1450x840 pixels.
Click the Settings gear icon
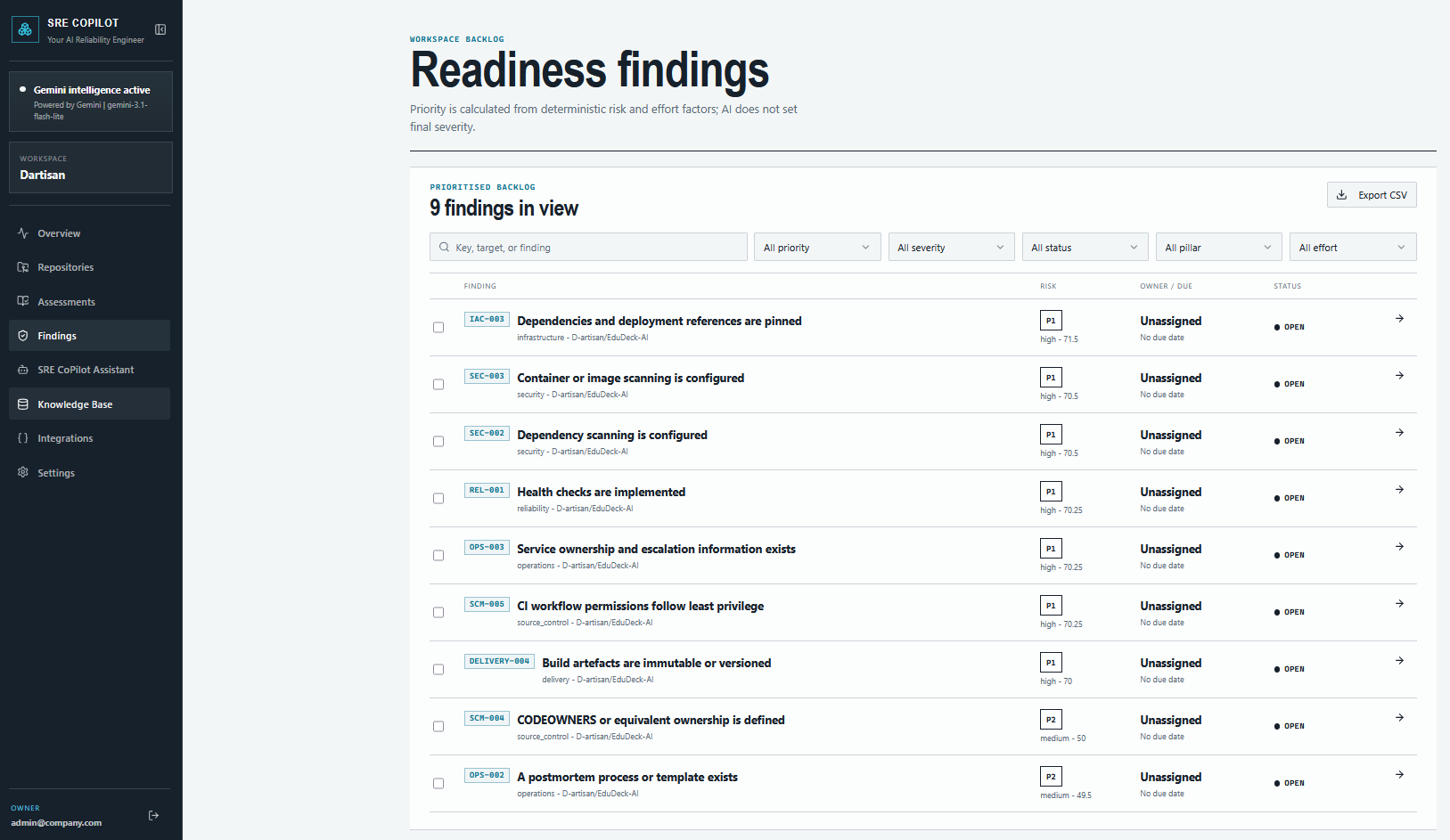coord(23,472)
